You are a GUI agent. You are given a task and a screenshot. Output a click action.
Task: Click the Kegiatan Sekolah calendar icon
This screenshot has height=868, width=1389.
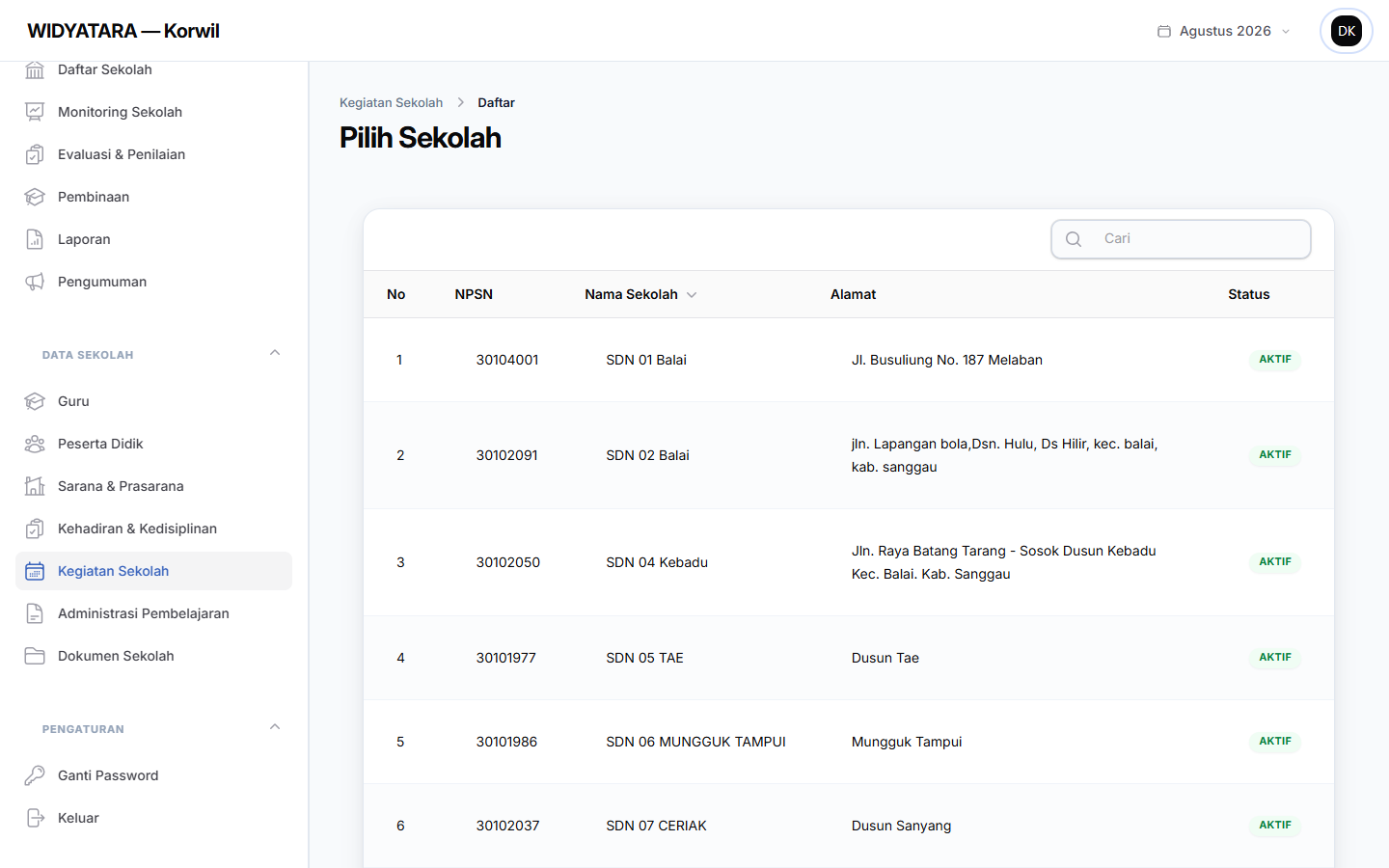pos(35,571)
